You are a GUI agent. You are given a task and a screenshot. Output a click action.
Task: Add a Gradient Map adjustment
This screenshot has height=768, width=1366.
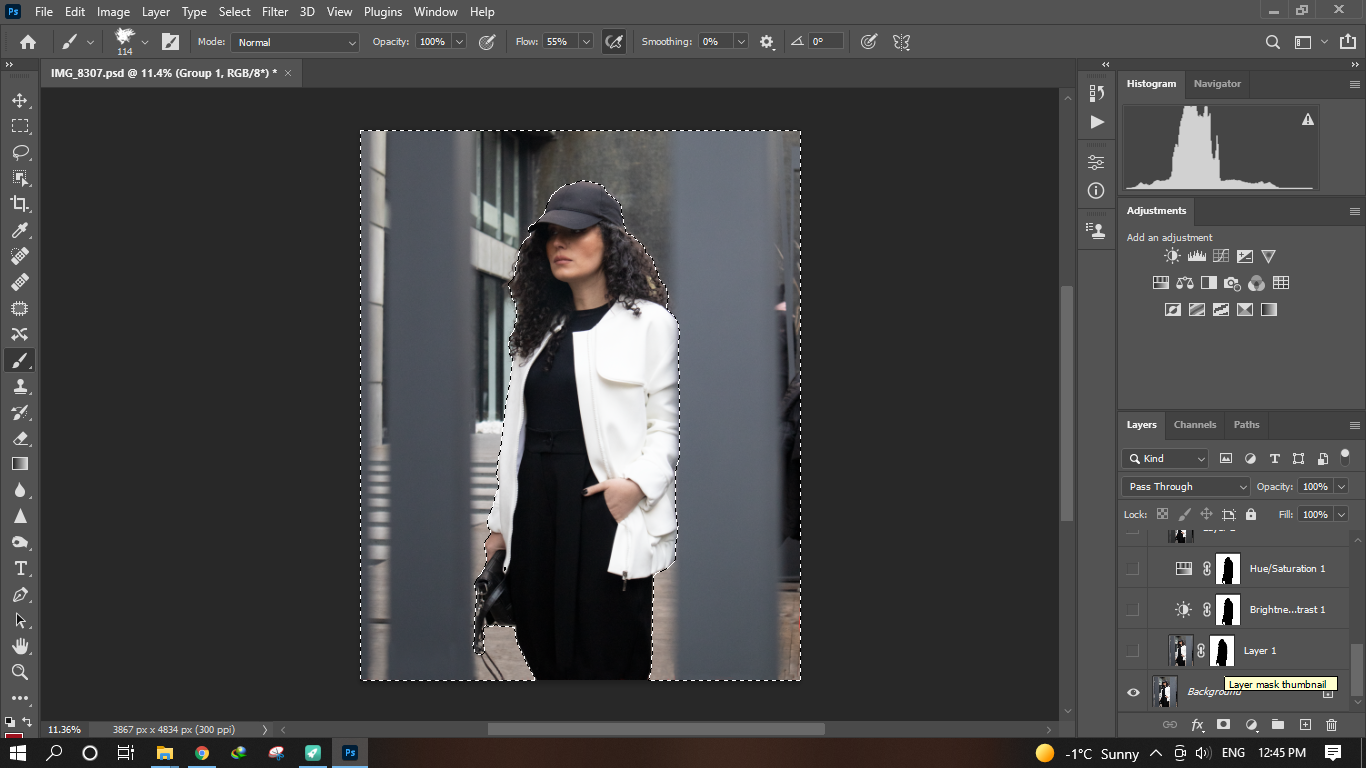tap(1269, 310)
